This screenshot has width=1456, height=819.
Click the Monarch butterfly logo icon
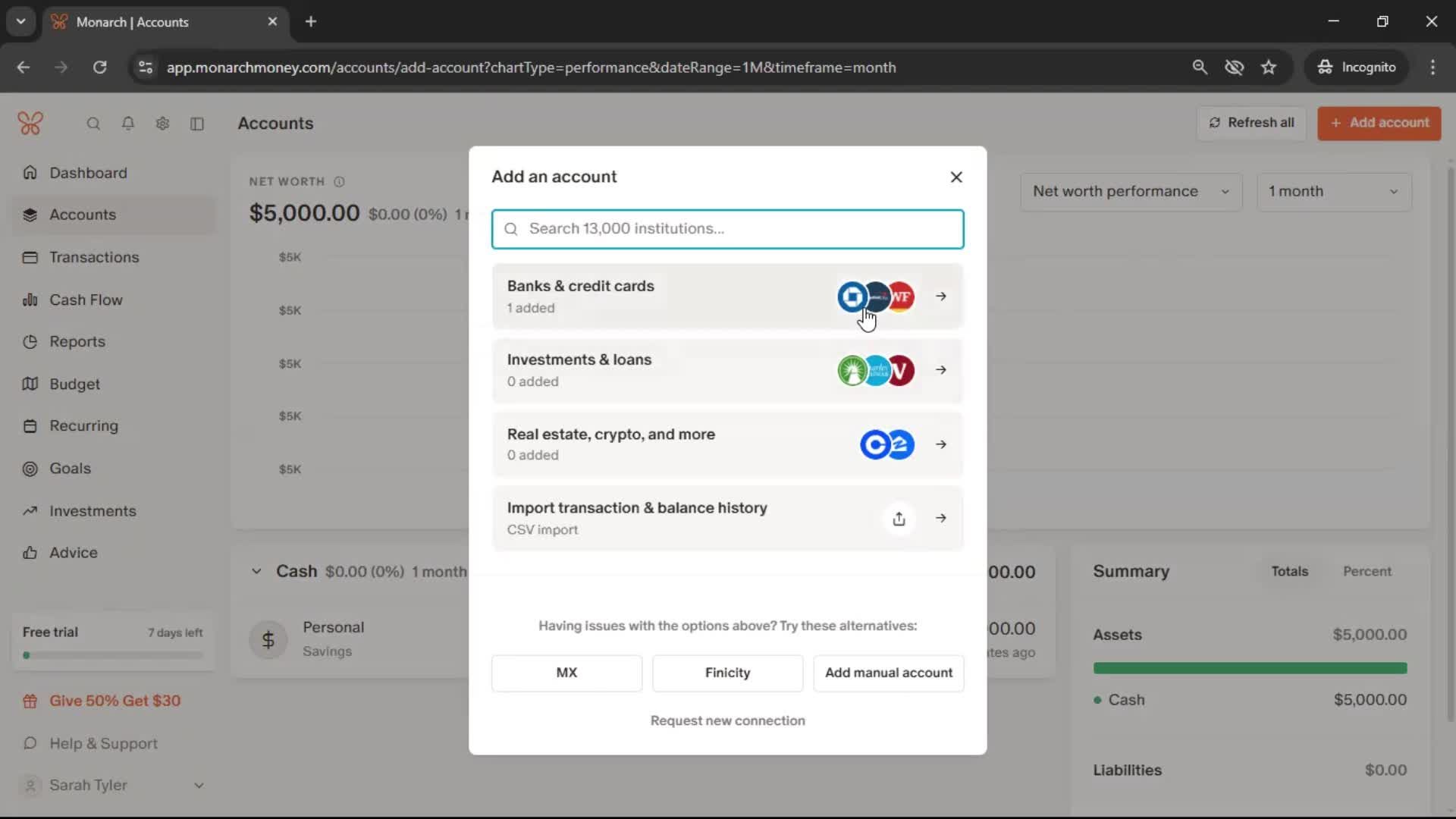click(x=30, y=123)
